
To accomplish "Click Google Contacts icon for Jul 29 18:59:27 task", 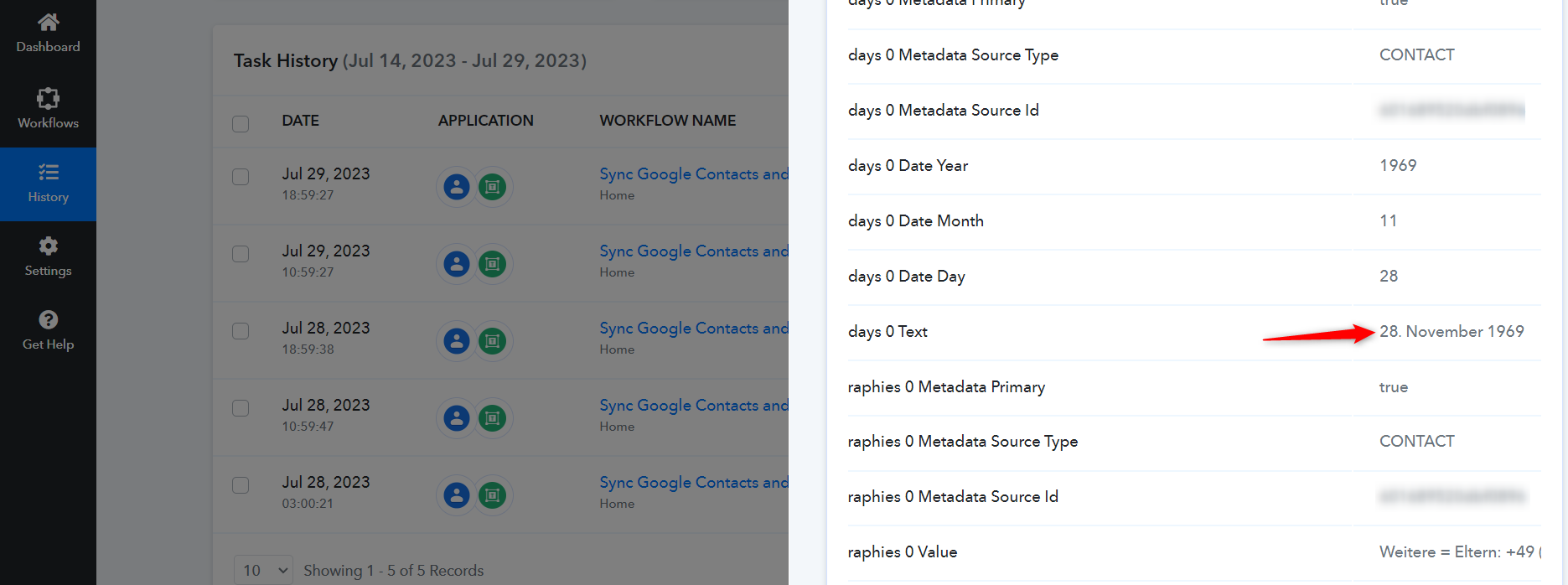I will tap(457, 187).
